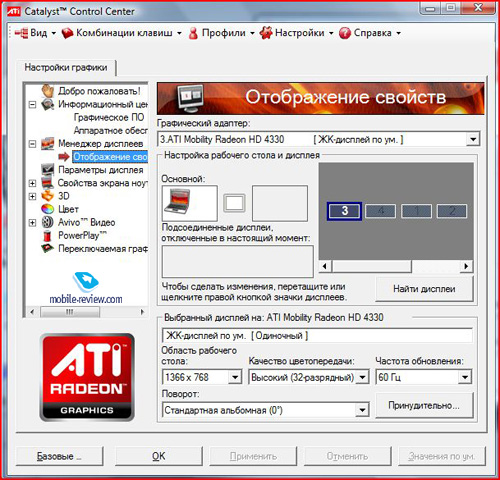
Task: Click the small empty display slot icon
Action: pyautogui.click(x=234, y=203)
